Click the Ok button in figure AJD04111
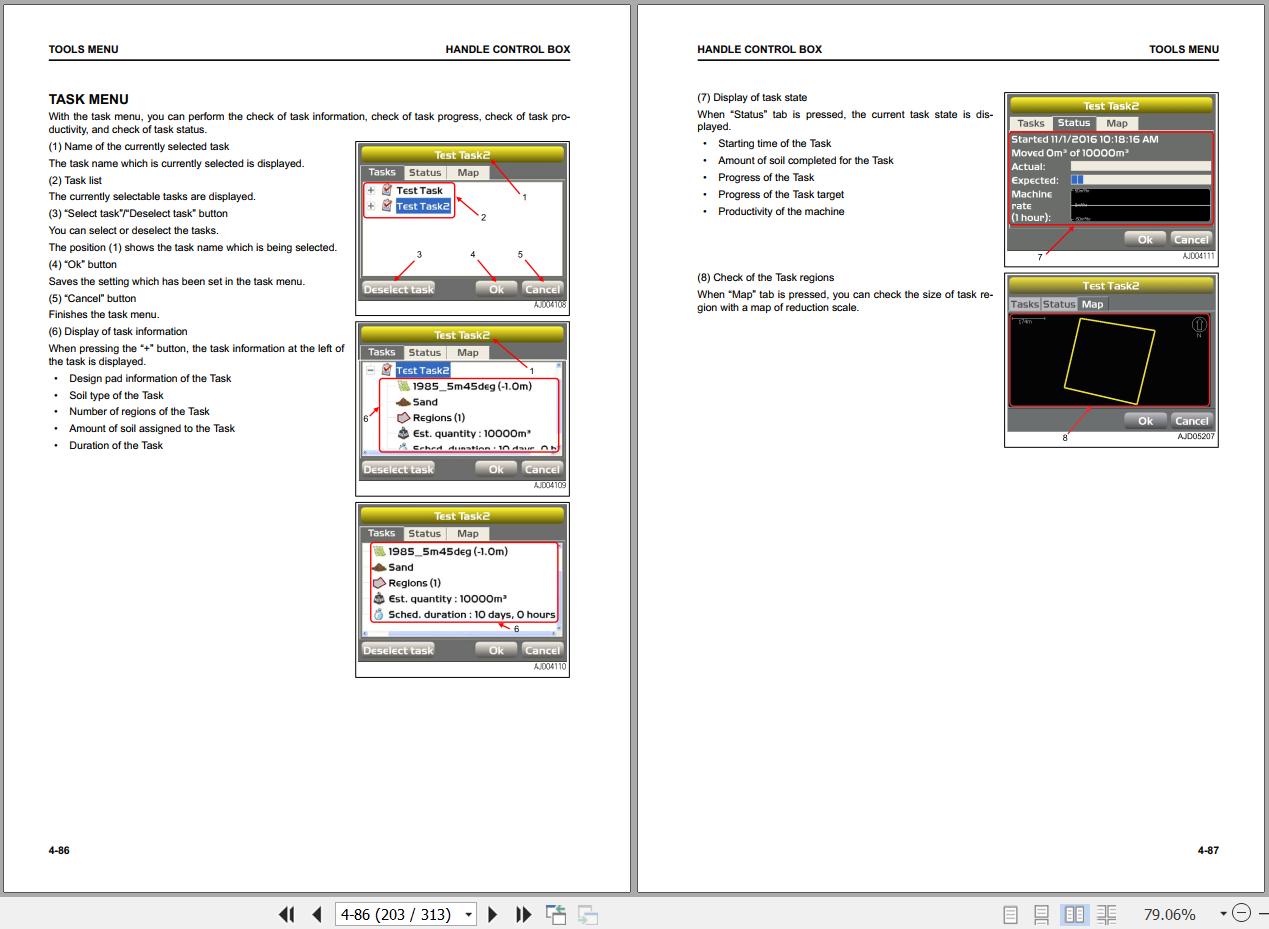 pyautogui.click(x=1145, y=239)
